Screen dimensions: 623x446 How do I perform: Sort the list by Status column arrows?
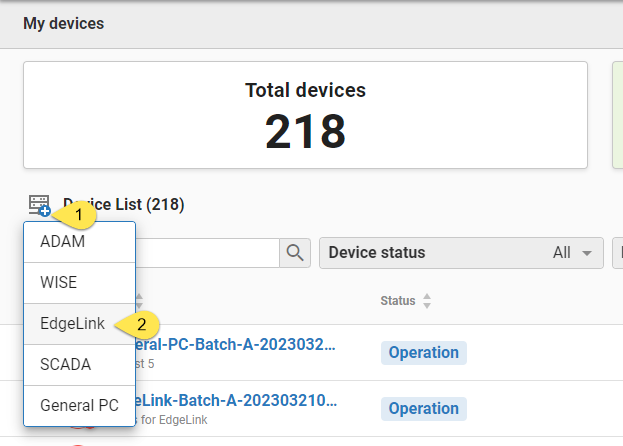[427, 301]
